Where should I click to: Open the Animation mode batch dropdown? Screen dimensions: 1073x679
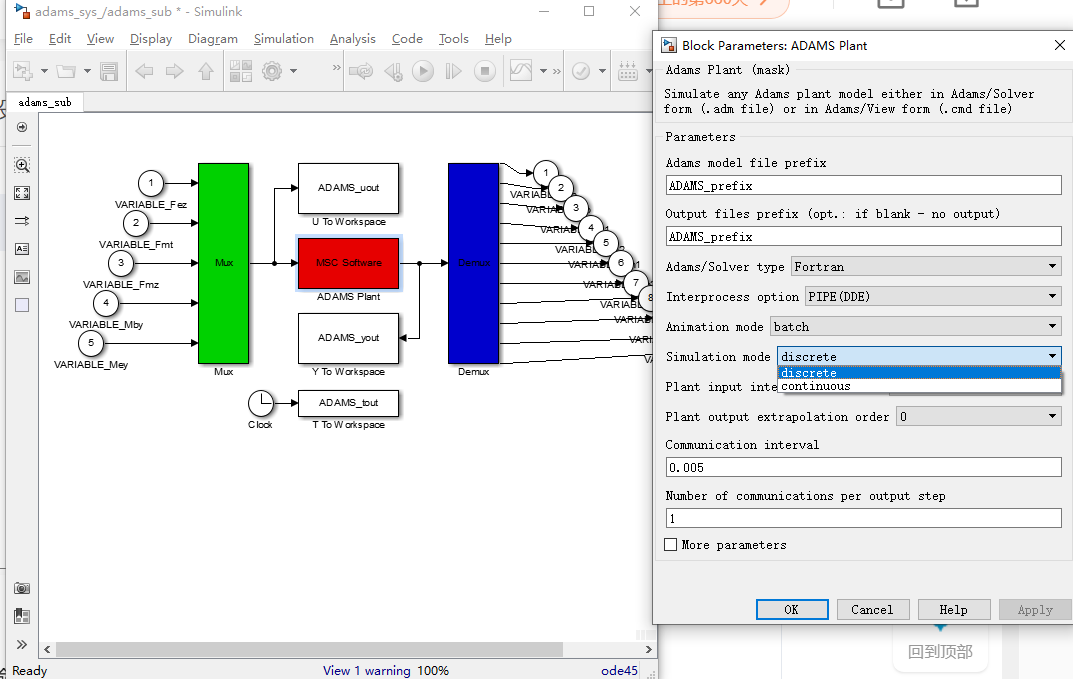916,326
